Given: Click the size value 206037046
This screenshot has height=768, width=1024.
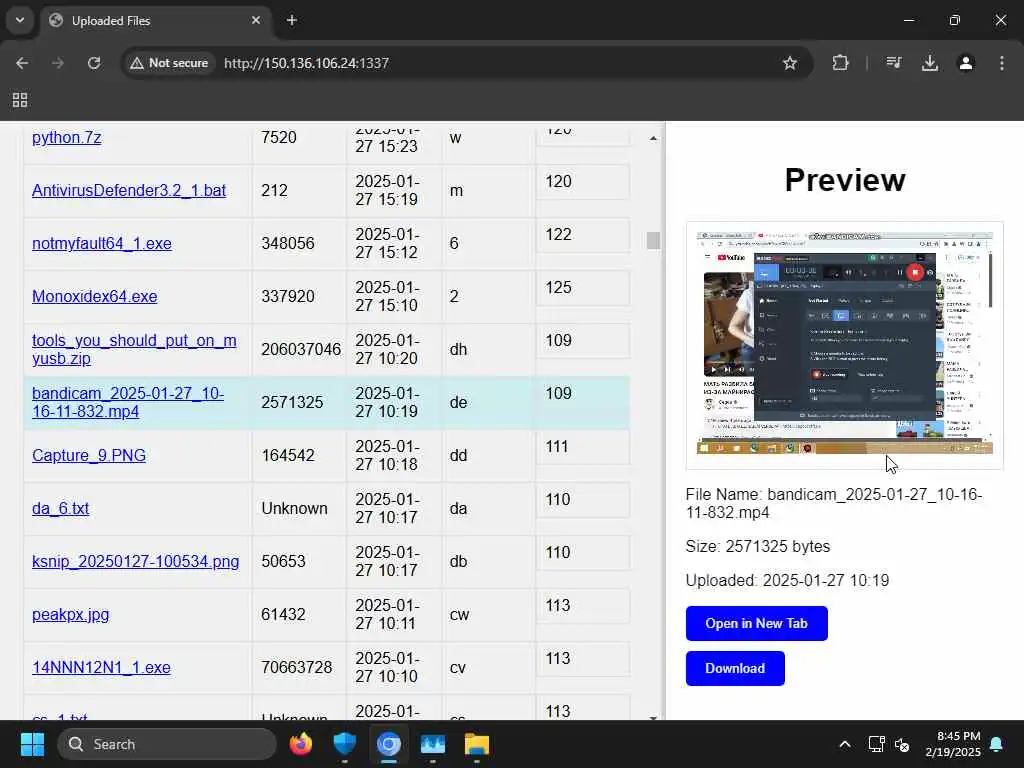Looking at the screenshot, I should pos(301,349).
